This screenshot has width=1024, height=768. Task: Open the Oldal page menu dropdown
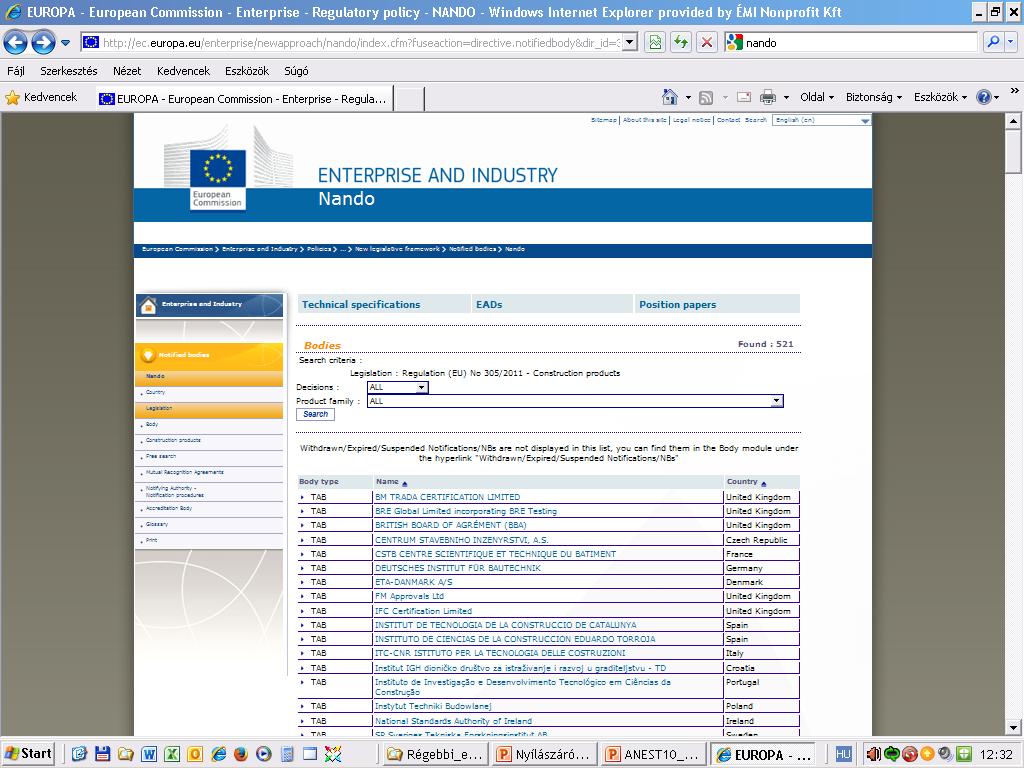(817, 97)
